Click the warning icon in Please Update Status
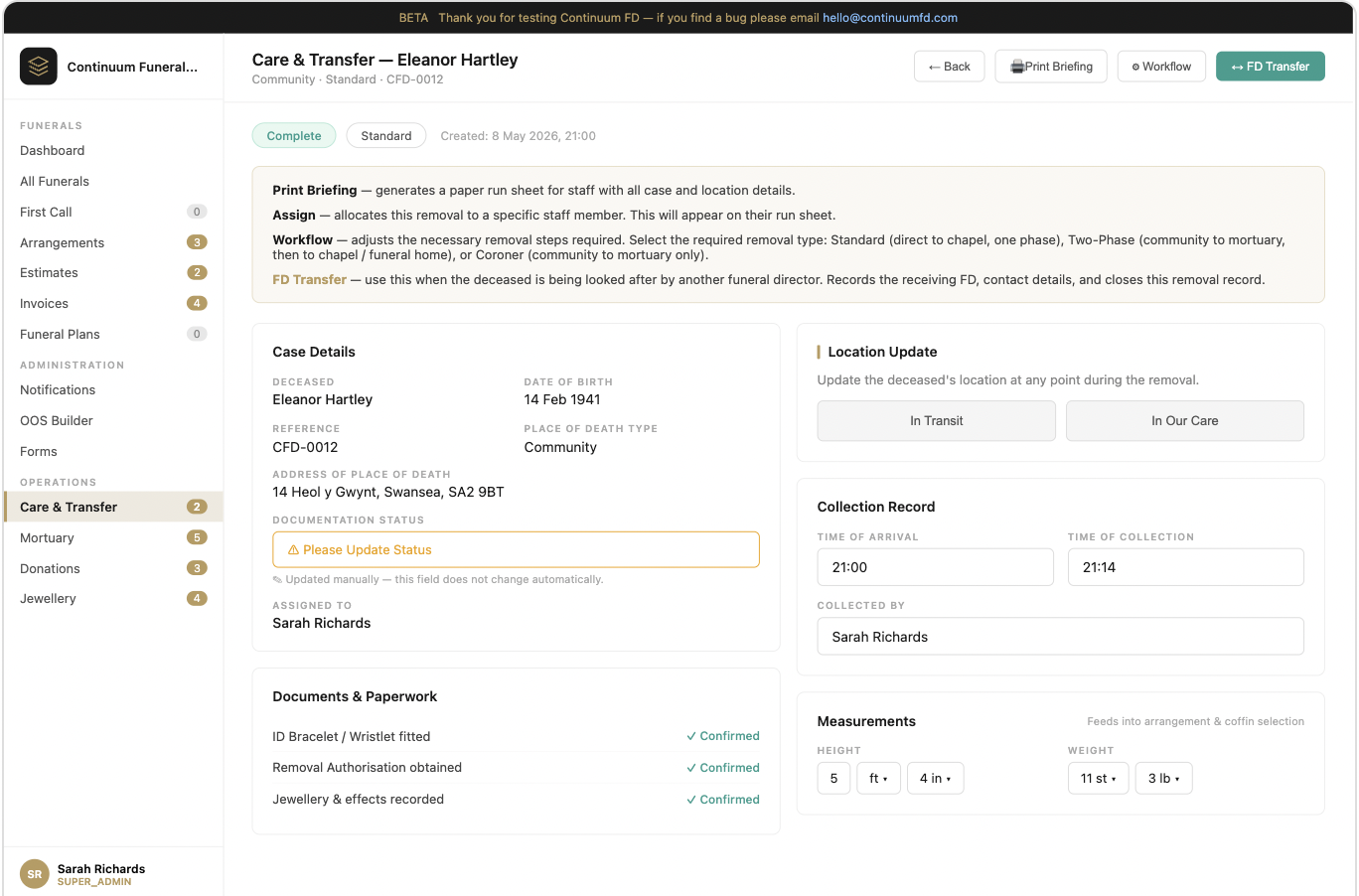This screenshot has width=1359, height=896. [293, 549]
